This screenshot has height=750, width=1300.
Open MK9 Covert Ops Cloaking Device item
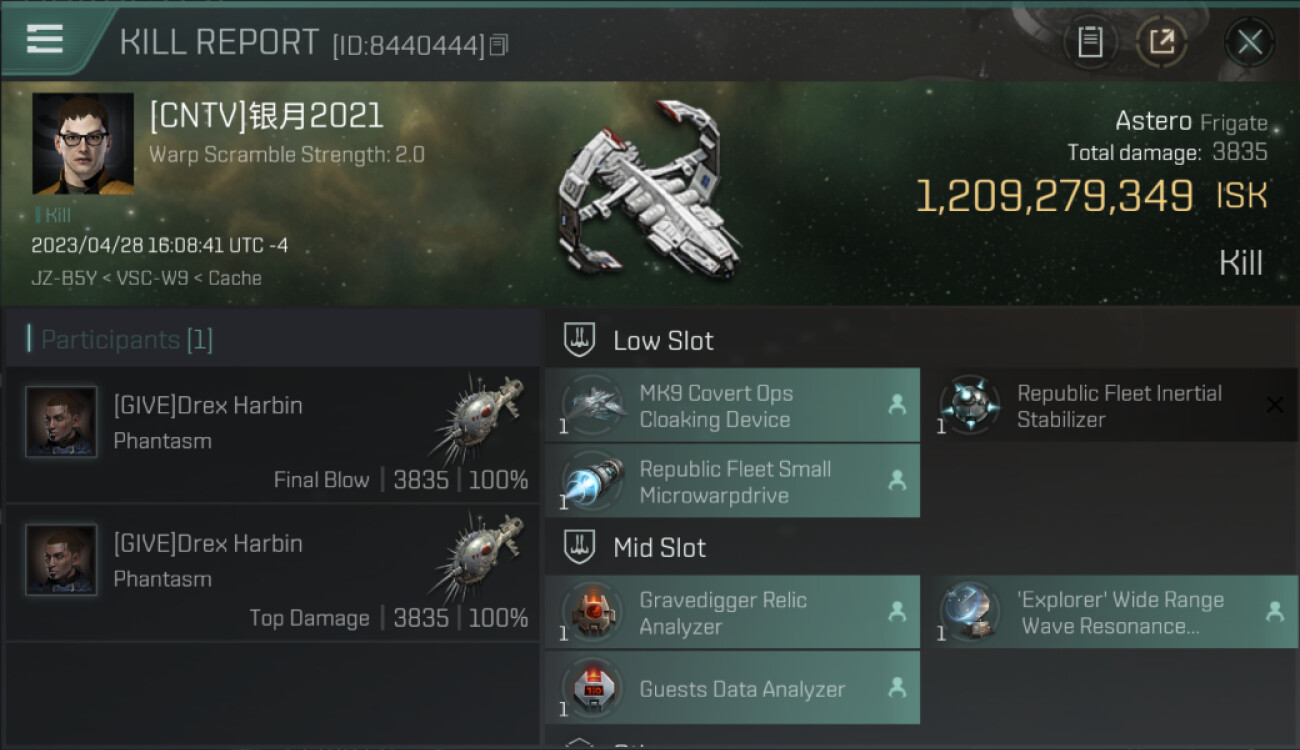tap(732, 406)
